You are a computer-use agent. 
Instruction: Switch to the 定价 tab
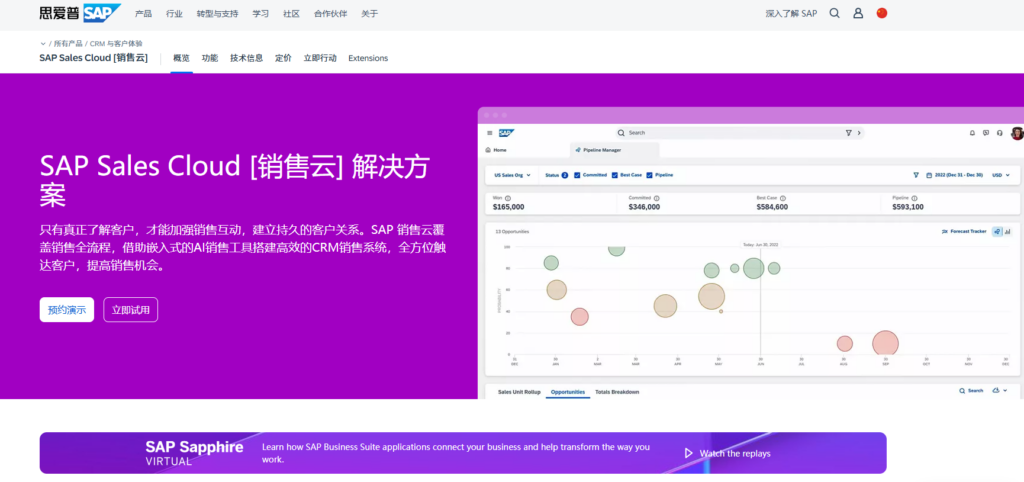tap(283, 58)
